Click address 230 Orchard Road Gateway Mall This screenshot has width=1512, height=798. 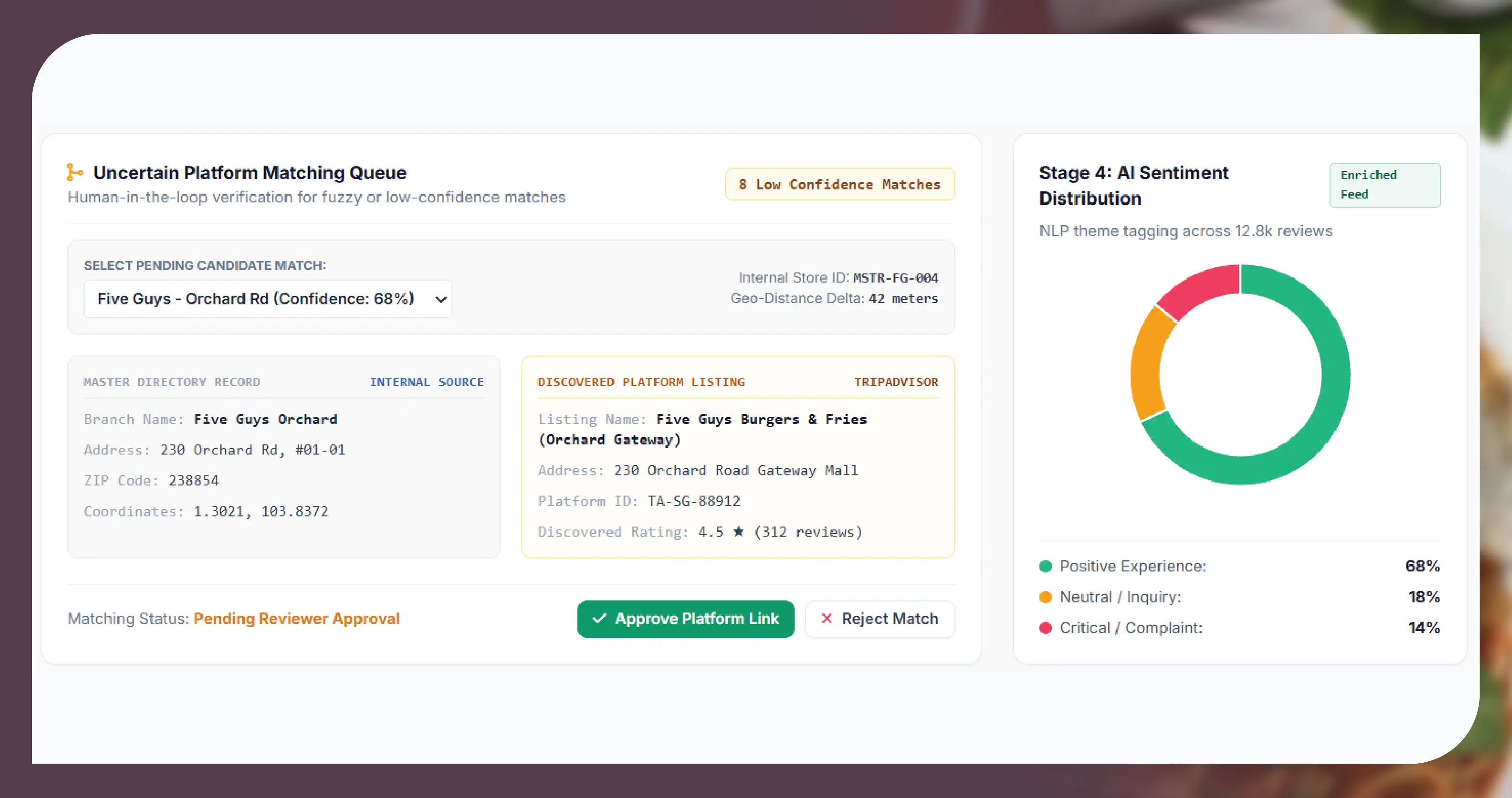[x=736, y=470]
